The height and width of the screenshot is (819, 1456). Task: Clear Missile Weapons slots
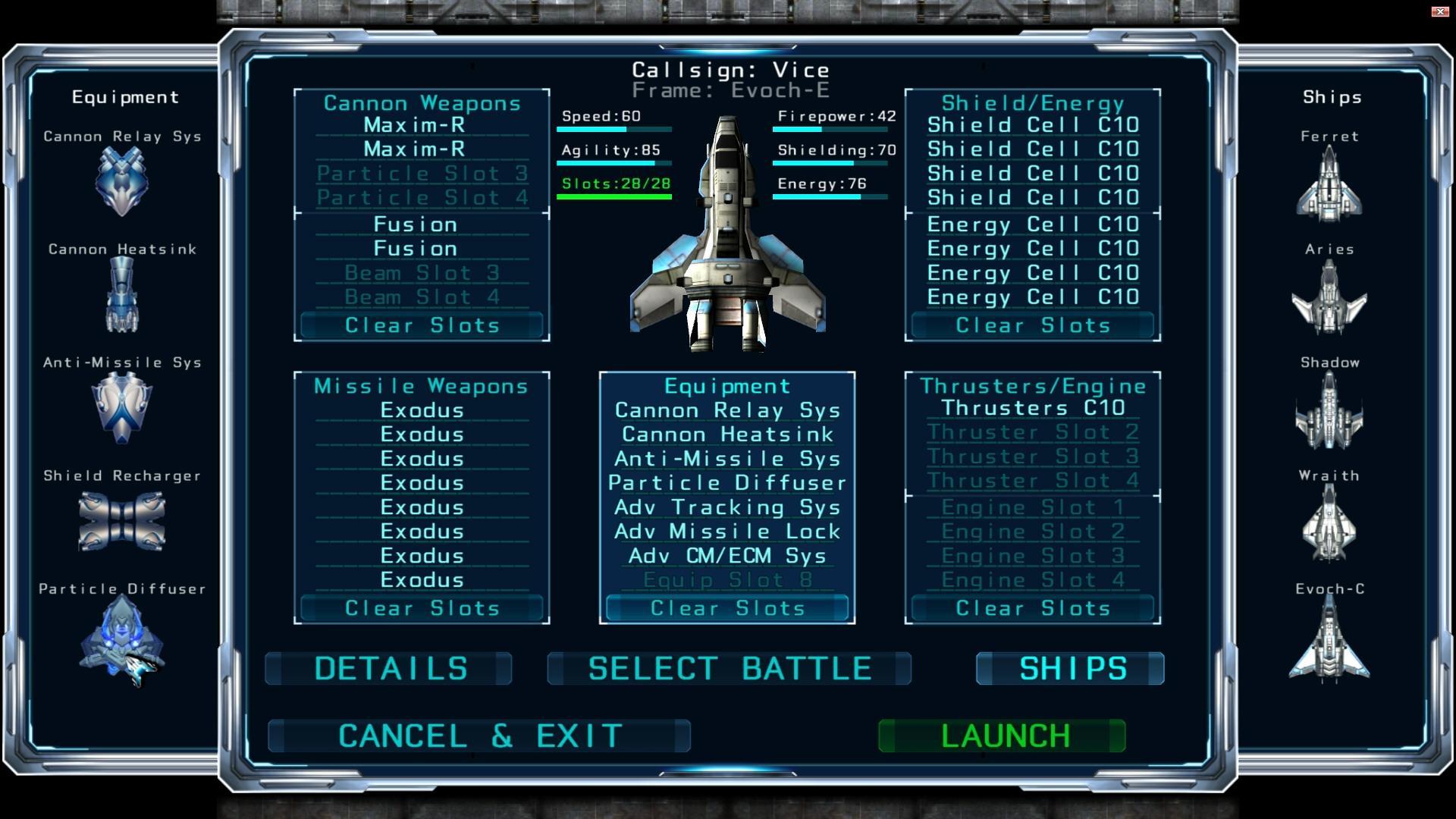tap(421, 607)
